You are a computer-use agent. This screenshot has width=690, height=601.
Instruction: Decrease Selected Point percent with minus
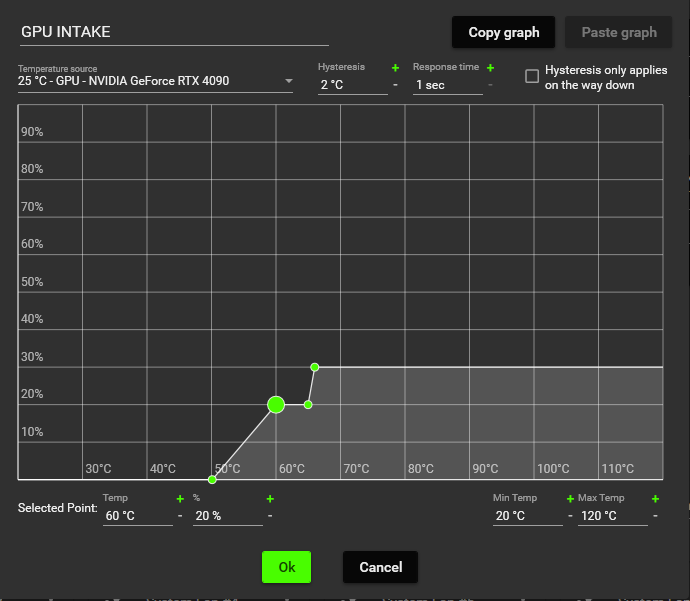click(270, 515)
